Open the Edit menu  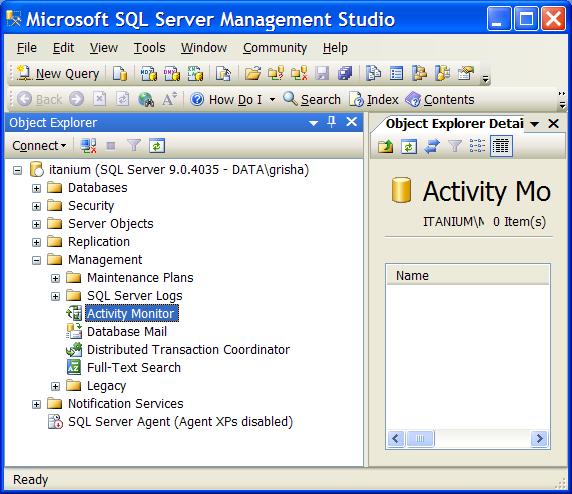(x=63, y=48)
